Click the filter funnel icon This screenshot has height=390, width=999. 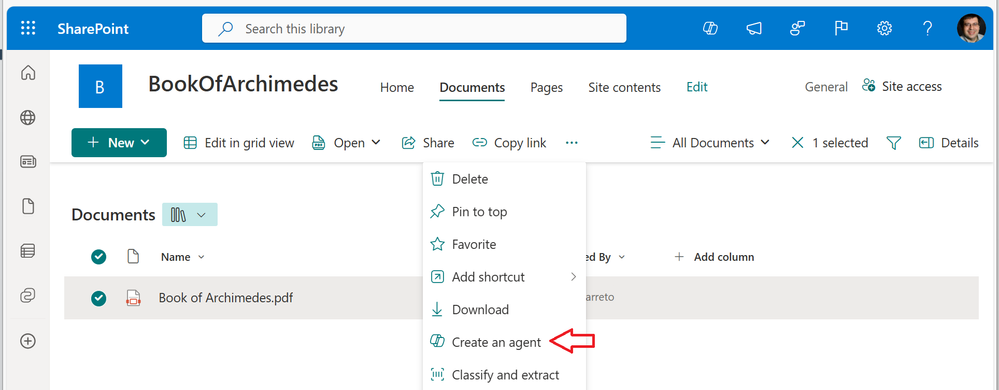pos(894,143)
